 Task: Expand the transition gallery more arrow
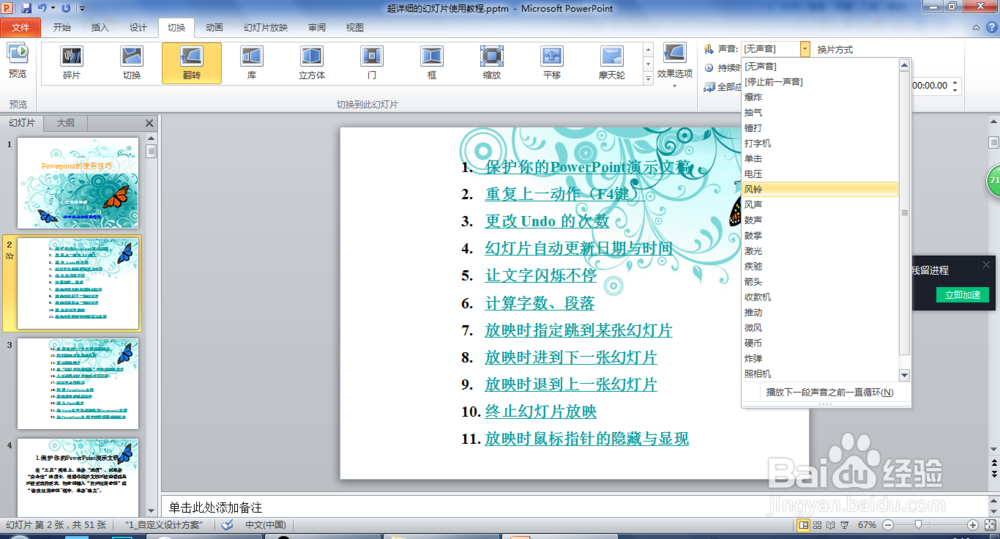pos(648,78)
